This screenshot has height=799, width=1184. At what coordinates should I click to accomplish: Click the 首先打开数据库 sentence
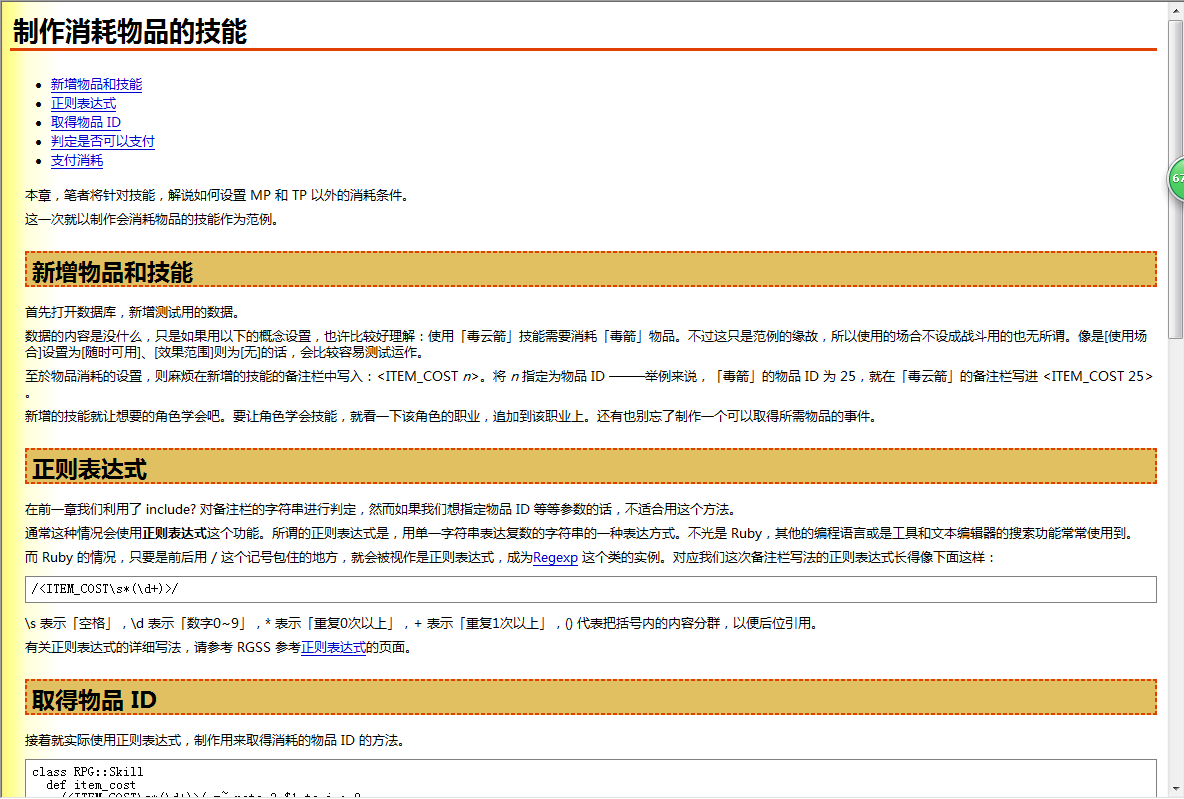[x=132, y=313]
